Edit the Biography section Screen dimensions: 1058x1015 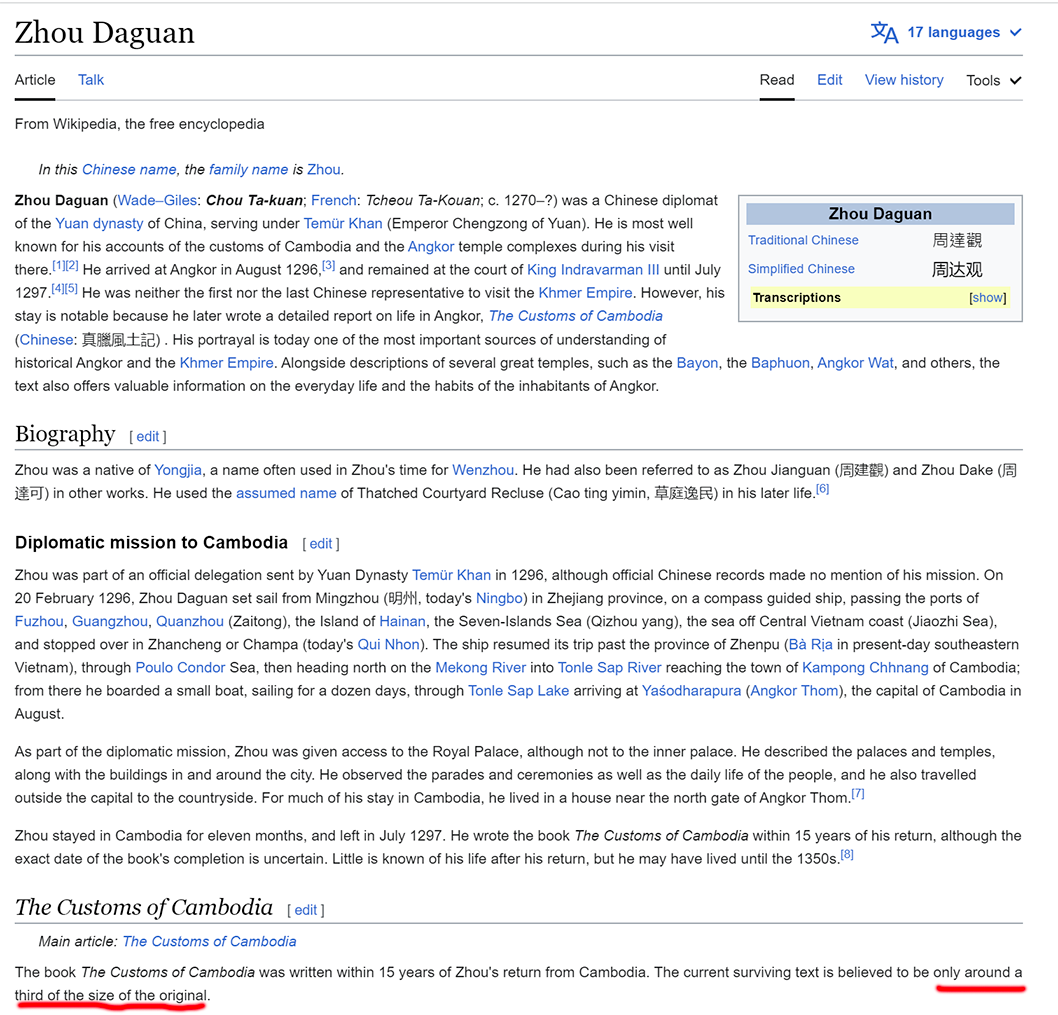[x=148, y=437]
